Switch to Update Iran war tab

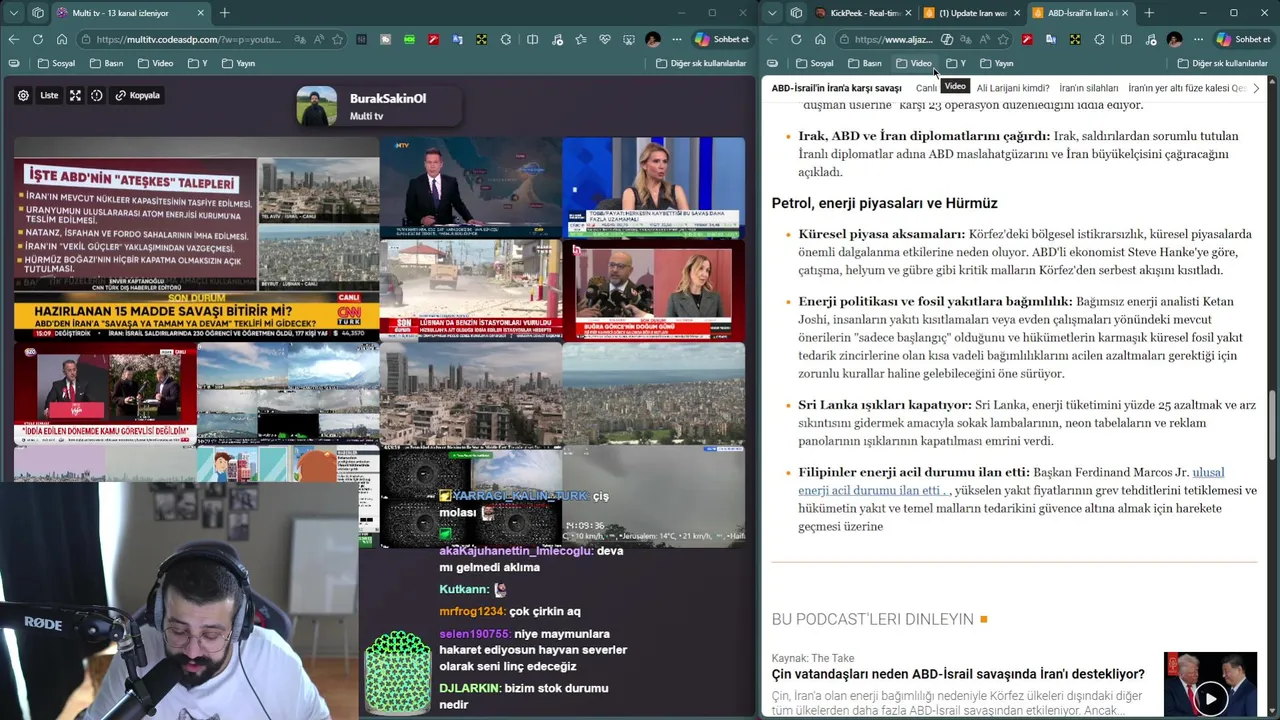pos(970,13)
